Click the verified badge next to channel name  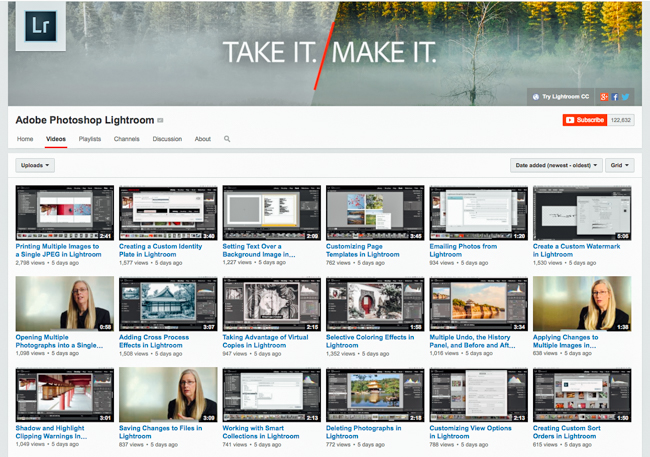160,120
